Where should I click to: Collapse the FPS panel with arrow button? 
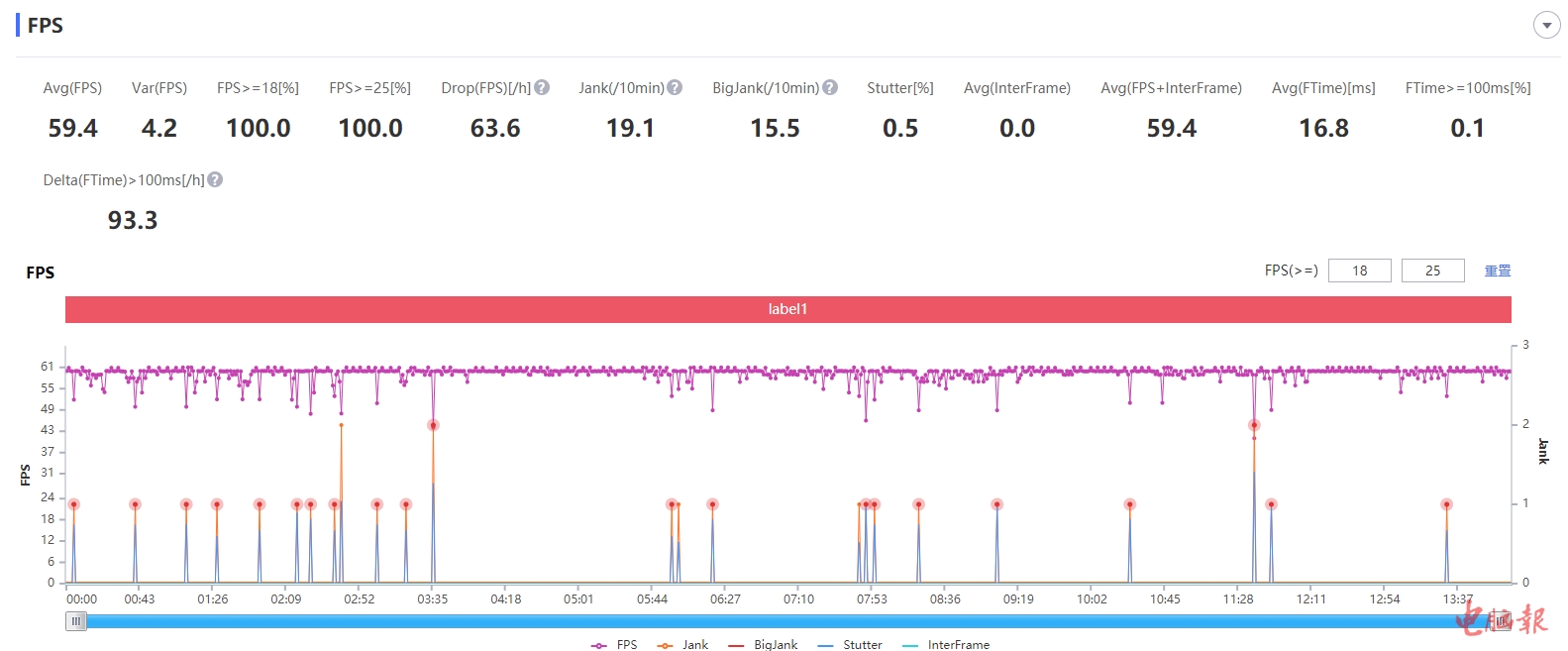[1546, 26]
